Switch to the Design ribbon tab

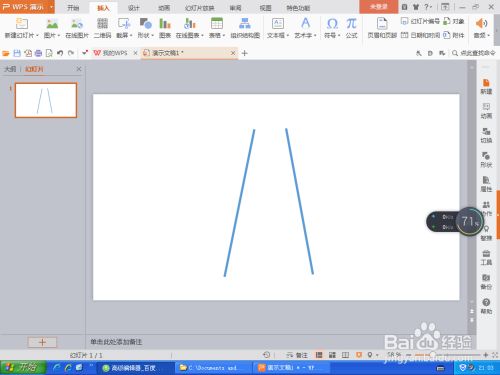pyautogui.click(x=134, y=8)
